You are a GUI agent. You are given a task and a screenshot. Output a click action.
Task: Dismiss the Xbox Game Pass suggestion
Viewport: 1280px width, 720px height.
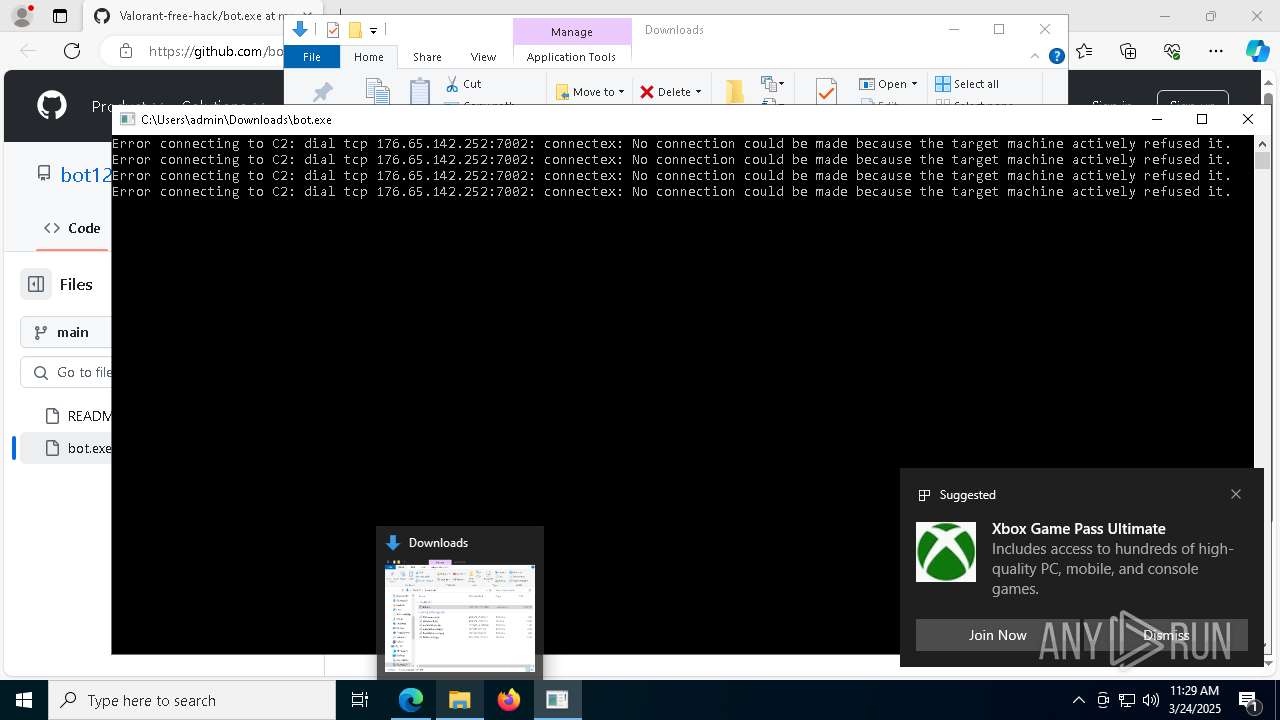pyautogui.click(x=1166, y=635)
